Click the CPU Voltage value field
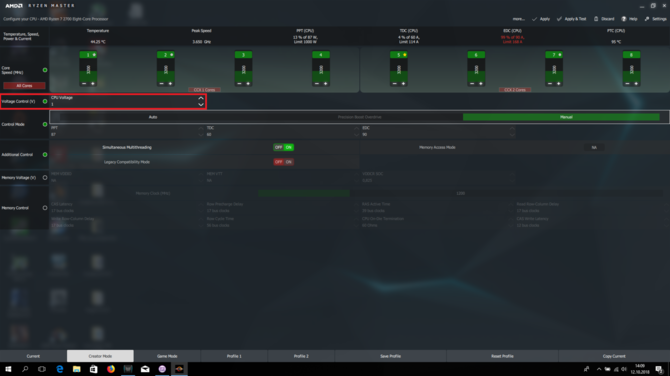The width and height of the screenshot is (670, 376). coord(123,104)
